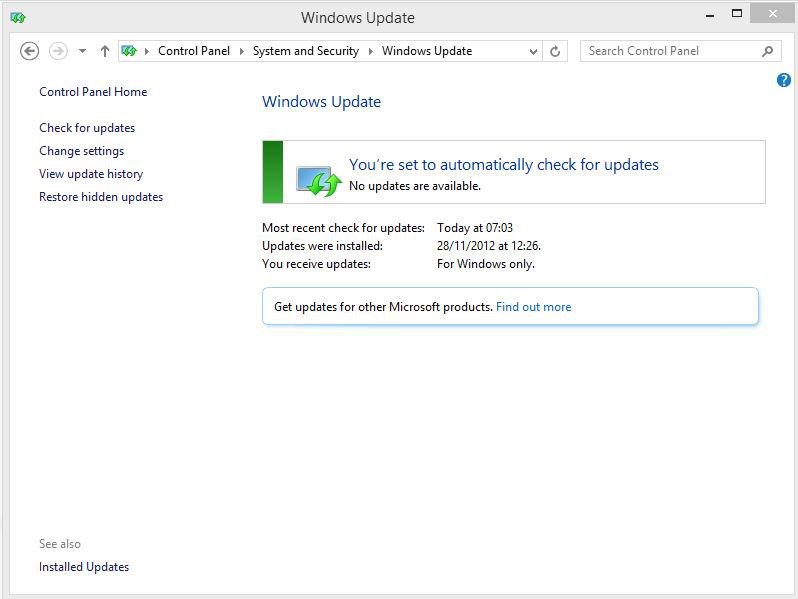Click '28/11/2012 at 12:26.' value
Image resolution: width=798 pixels, height=599 pixels.
489,246
